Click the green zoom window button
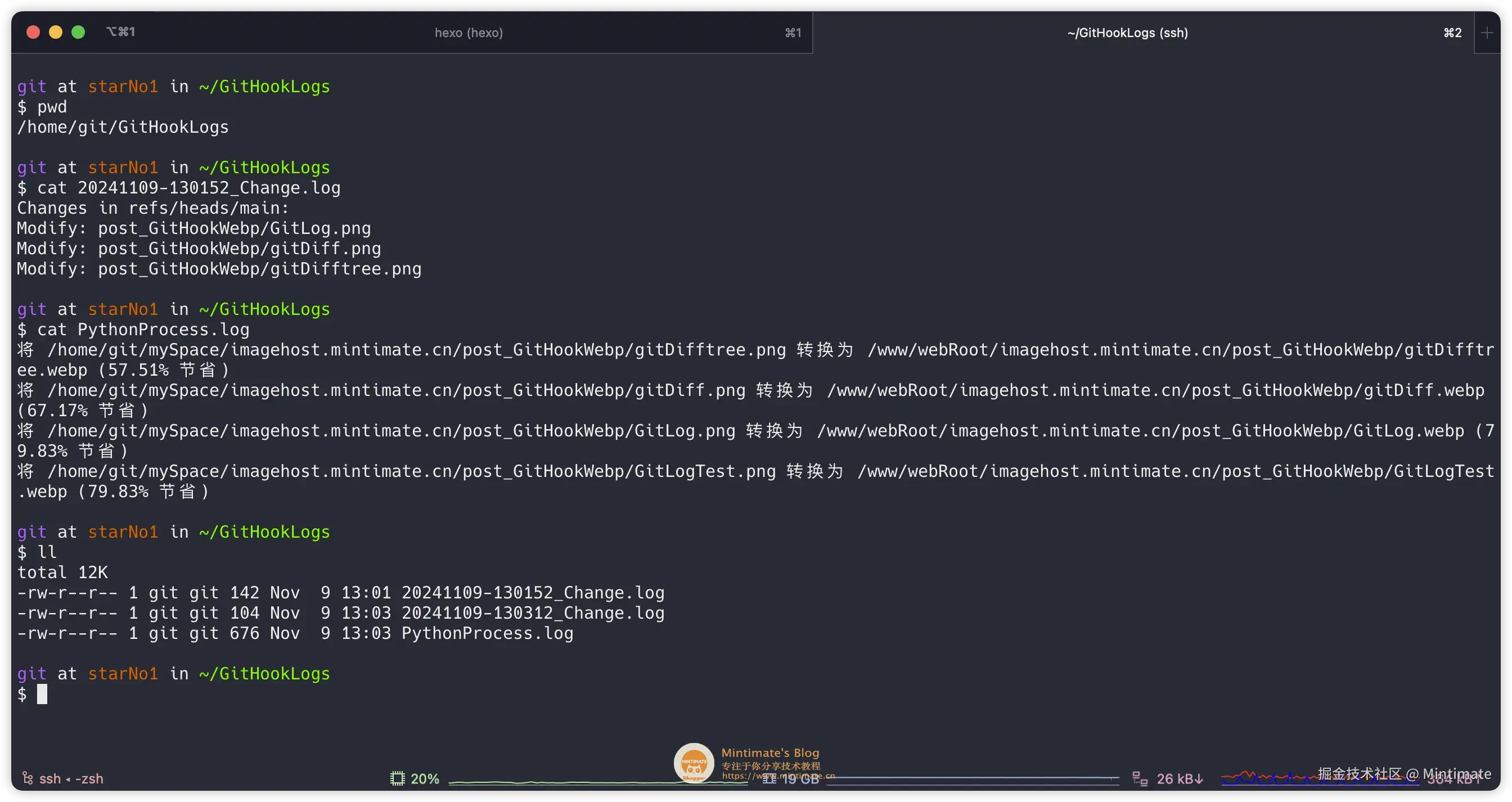 tap(78, 32)
